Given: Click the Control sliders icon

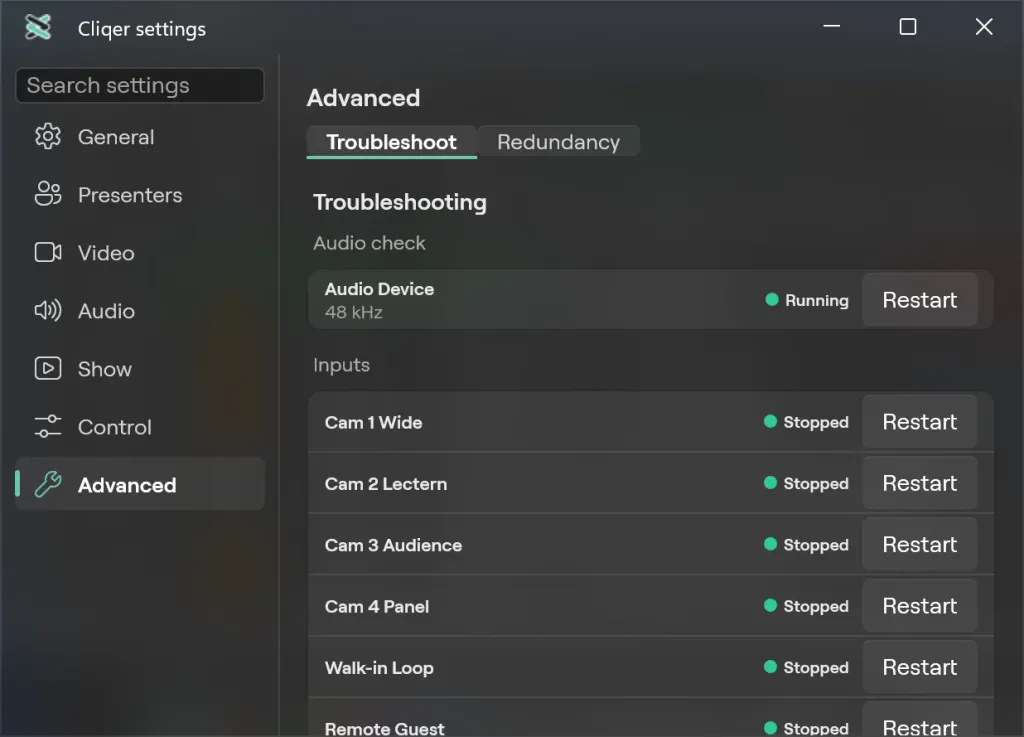Looking at the screenshot, I should [x=48, y=426].
